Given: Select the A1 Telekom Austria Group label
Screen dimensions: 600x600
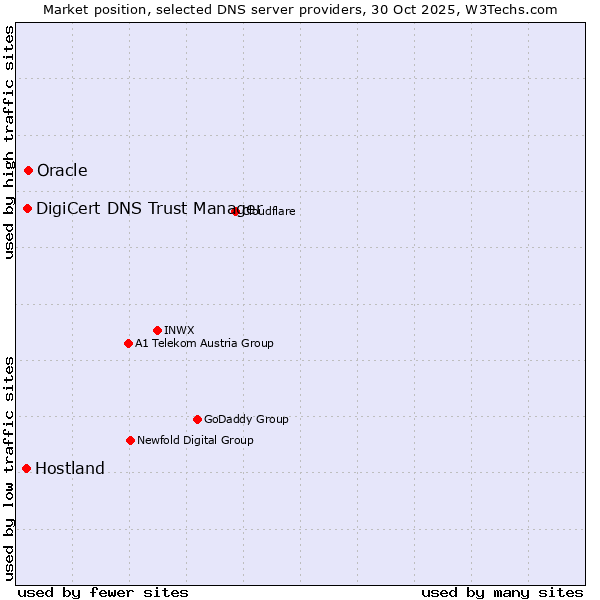Looking at the screenshot, I should coord(204,343).
